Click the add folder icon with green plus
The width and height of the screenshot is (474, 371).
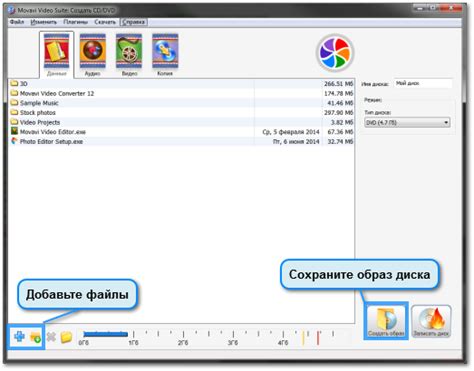pyautogui.click(x=35, y=337)
